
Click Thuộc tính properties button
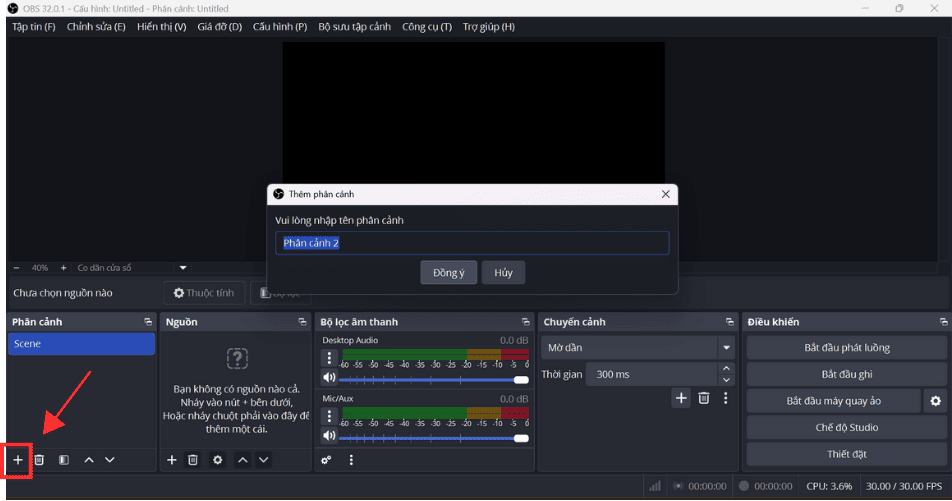coord(204,293)
